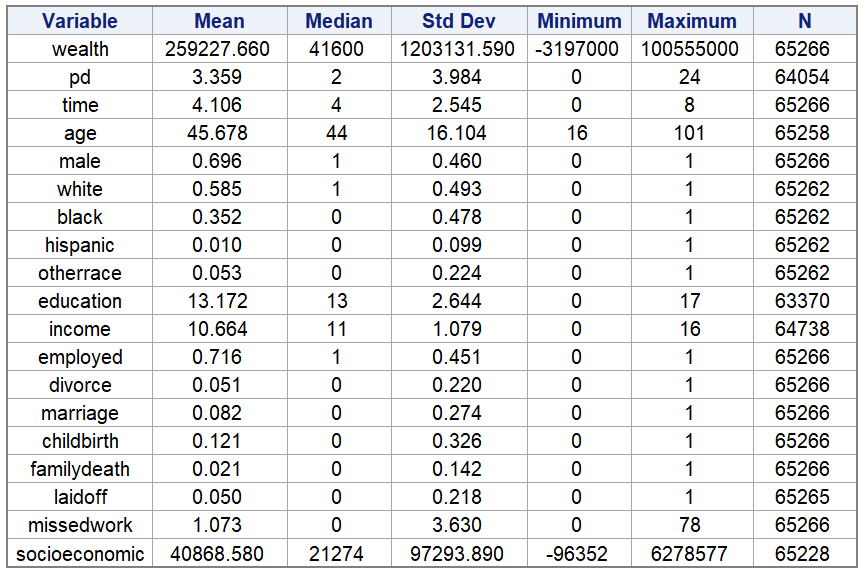Click the wealth minimum value -3197000

click(x=579, y=49)
